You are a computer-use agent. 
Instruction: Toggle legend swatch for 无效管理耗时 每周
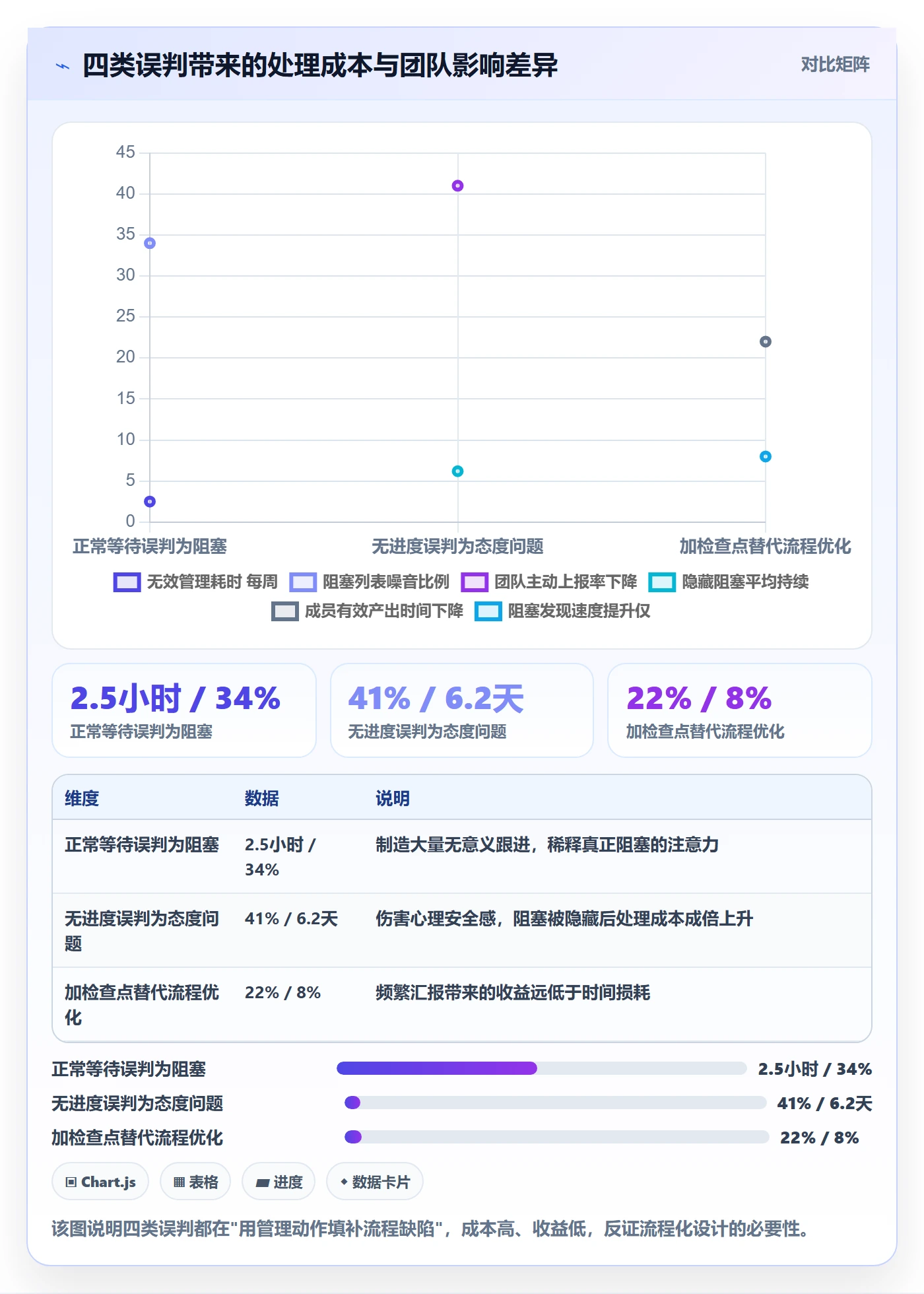click(x=127, y=582)
